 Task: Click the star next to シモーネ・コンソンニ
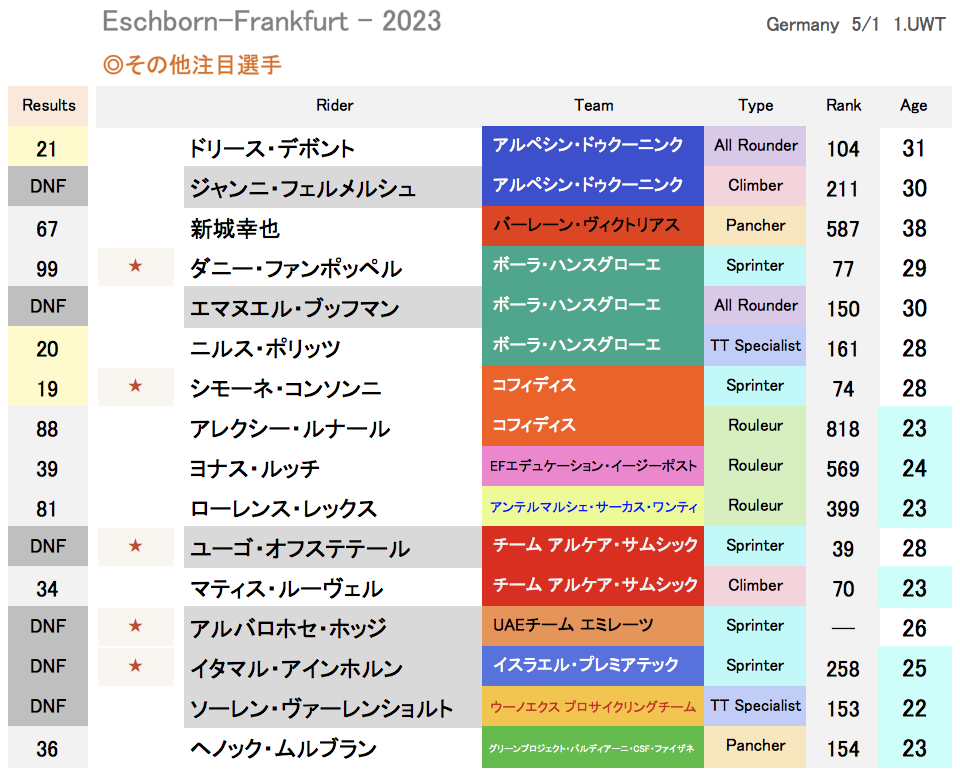point(135,386)
